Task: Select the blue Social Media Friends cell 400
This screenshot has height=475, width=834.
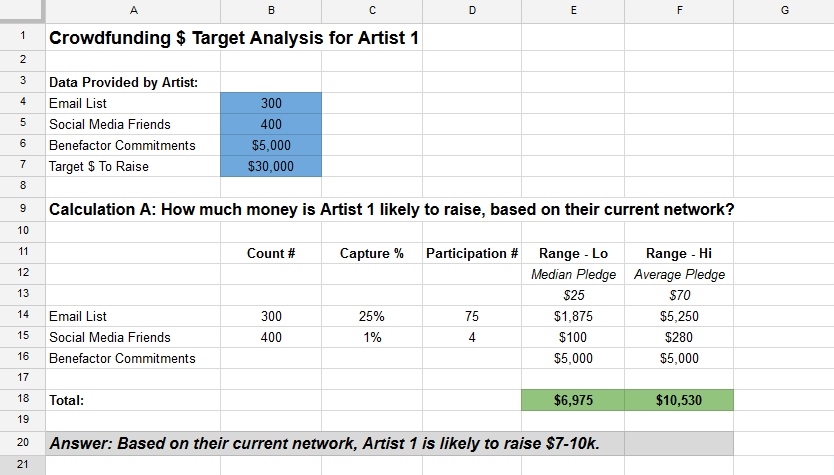Action: (x=271, y=124)
